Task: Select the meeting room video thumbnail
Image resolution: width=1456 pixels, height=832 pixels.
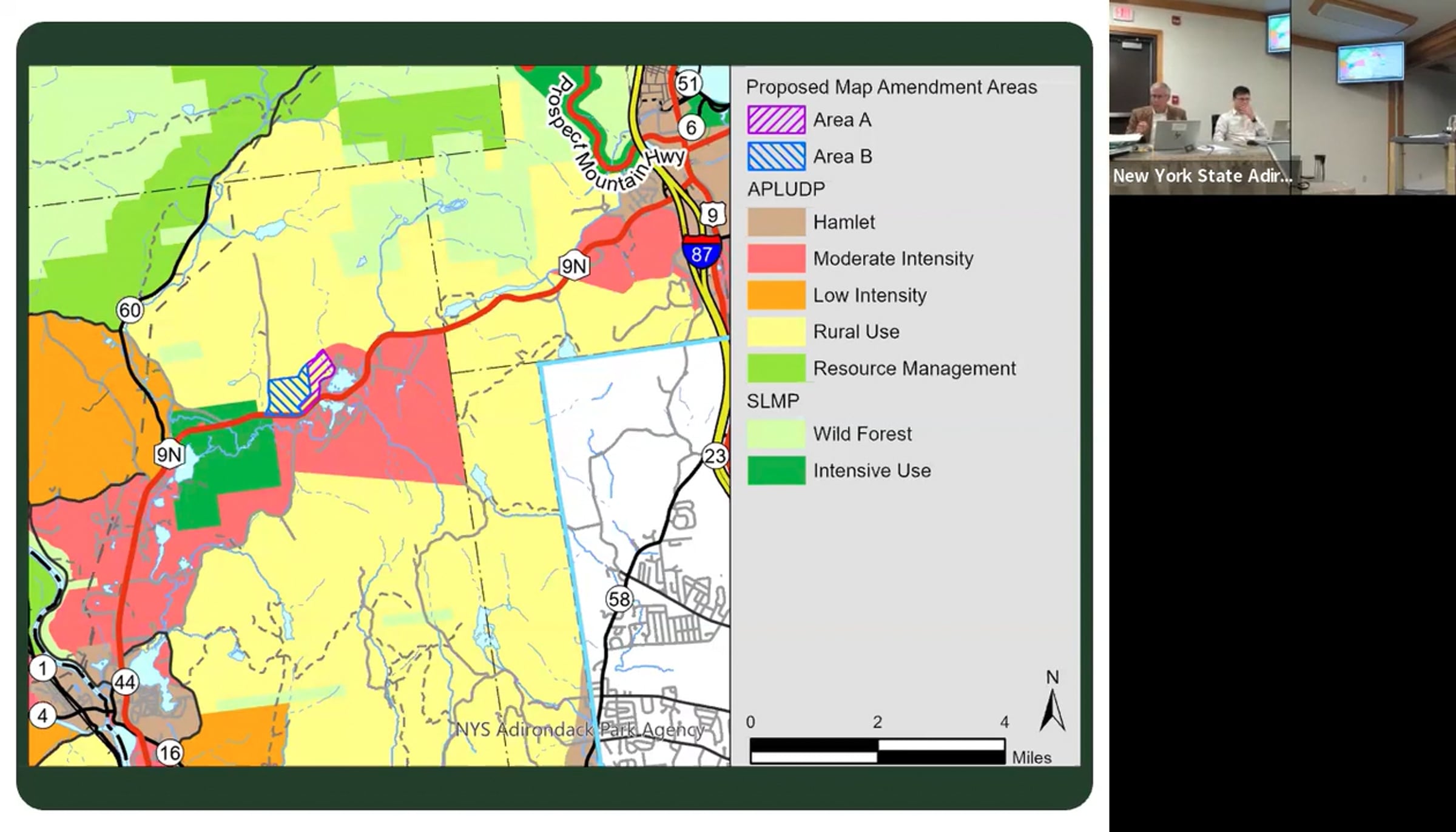Action: [1282, 97]
